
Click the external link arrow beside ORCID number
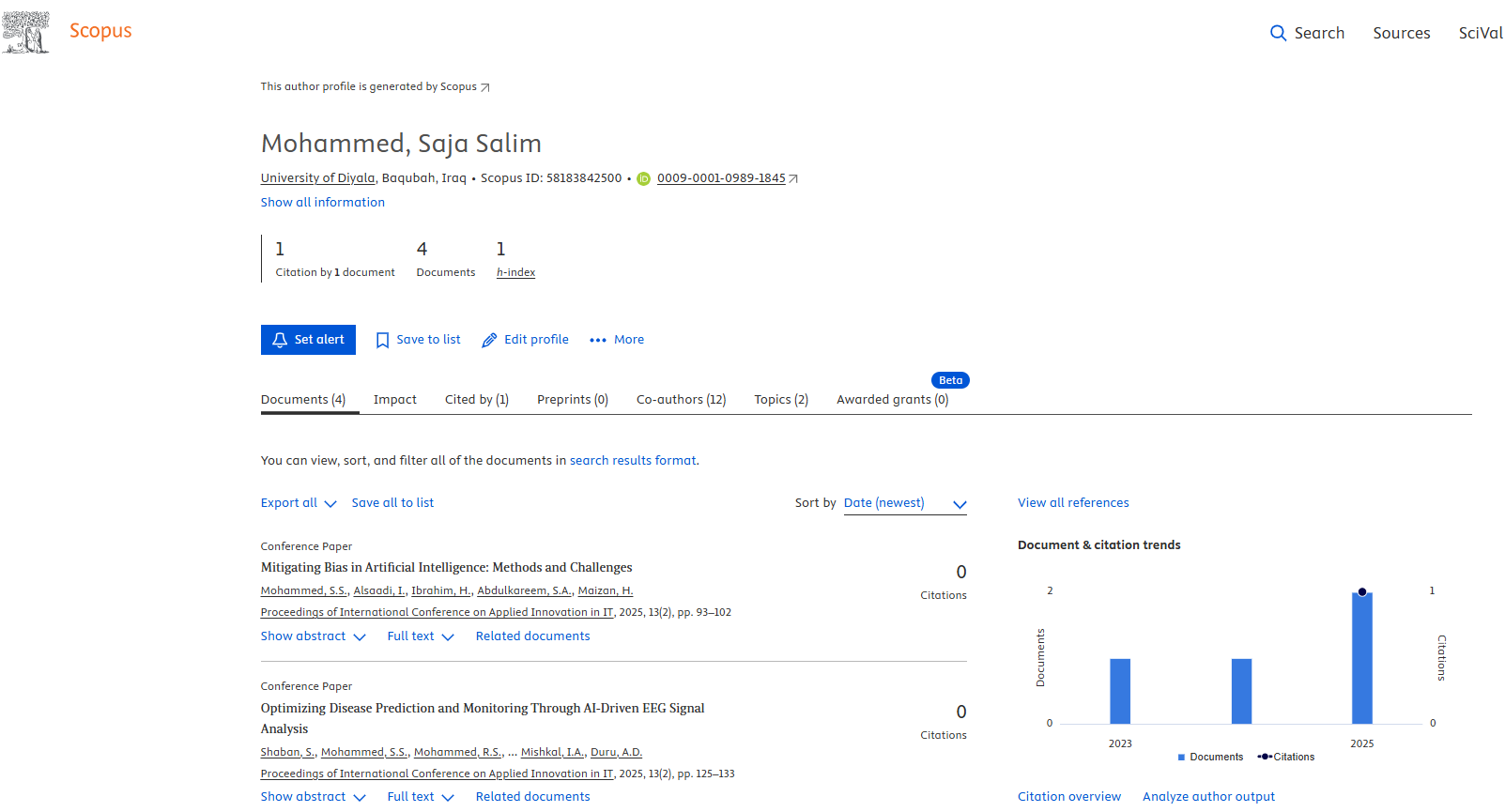794,178
